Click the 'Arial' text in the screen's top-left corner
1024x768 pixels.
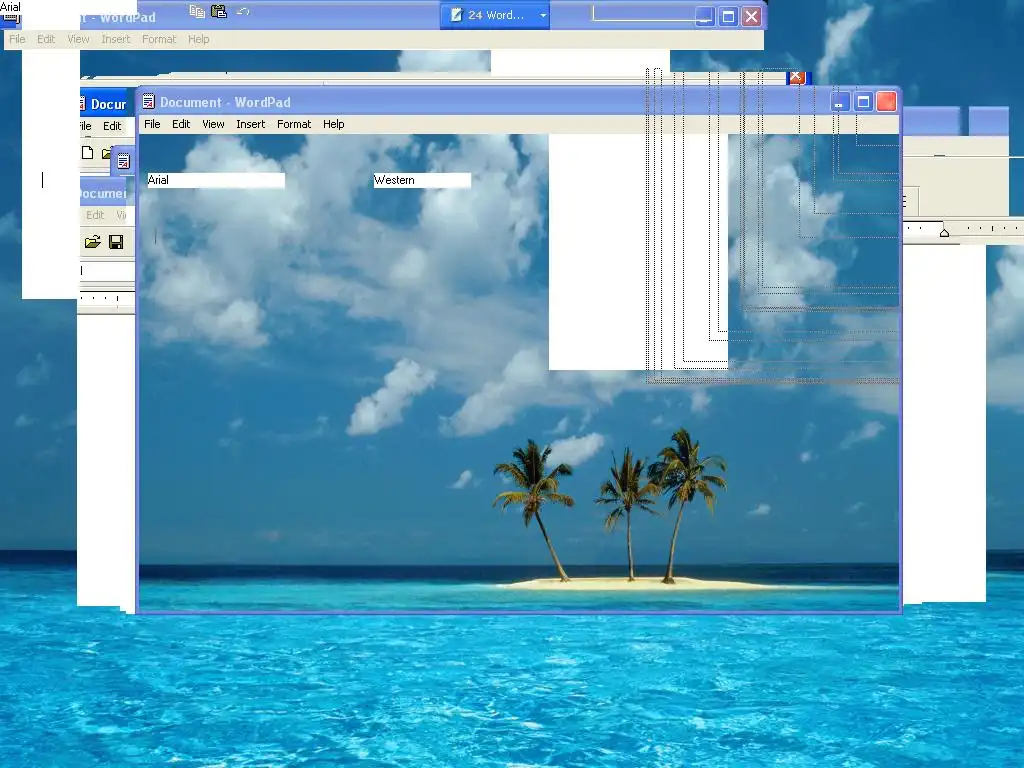[10, 7]
